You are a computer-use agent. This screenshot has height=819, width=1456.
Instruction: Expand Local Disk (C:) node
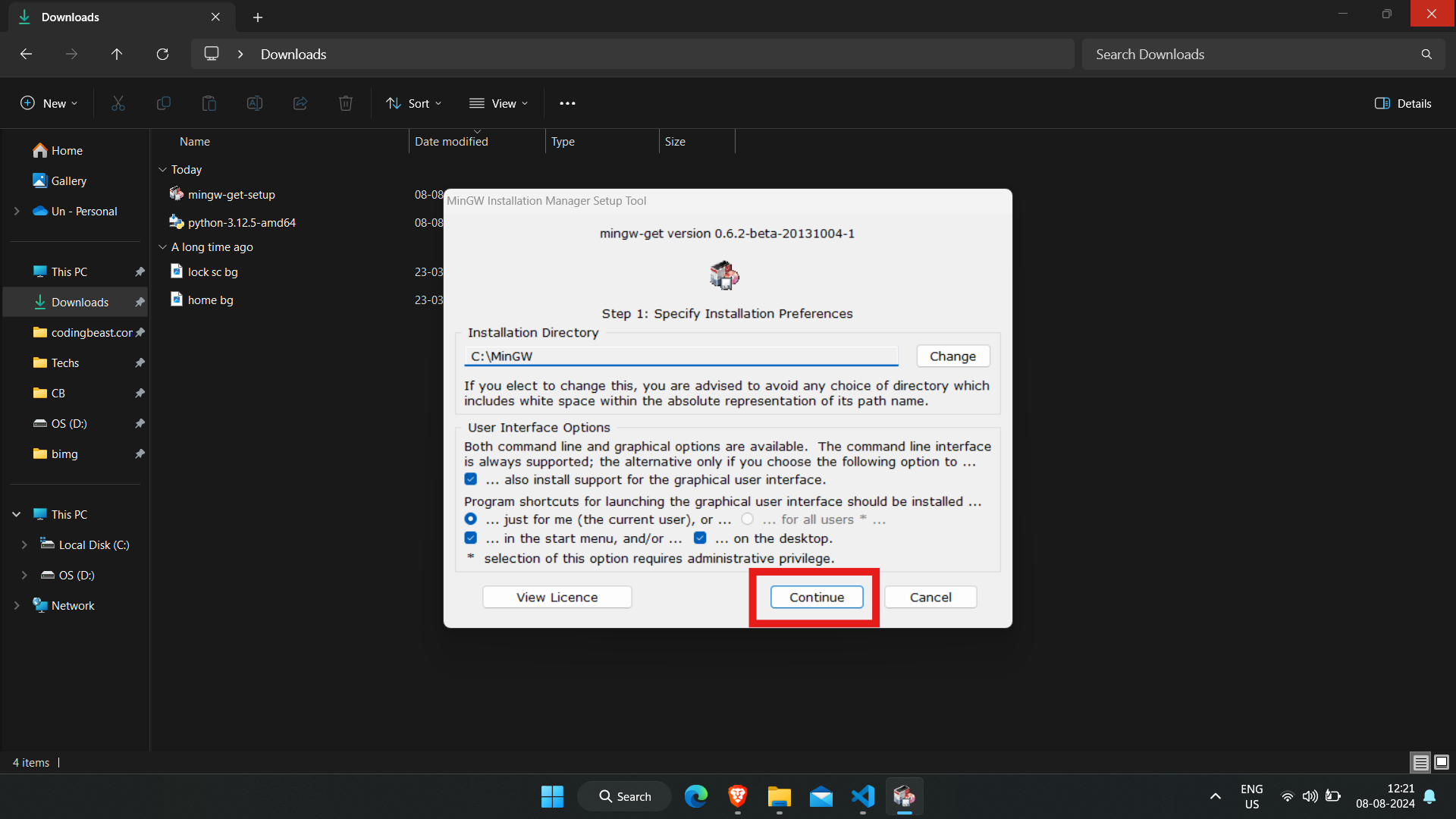[24, 544]
